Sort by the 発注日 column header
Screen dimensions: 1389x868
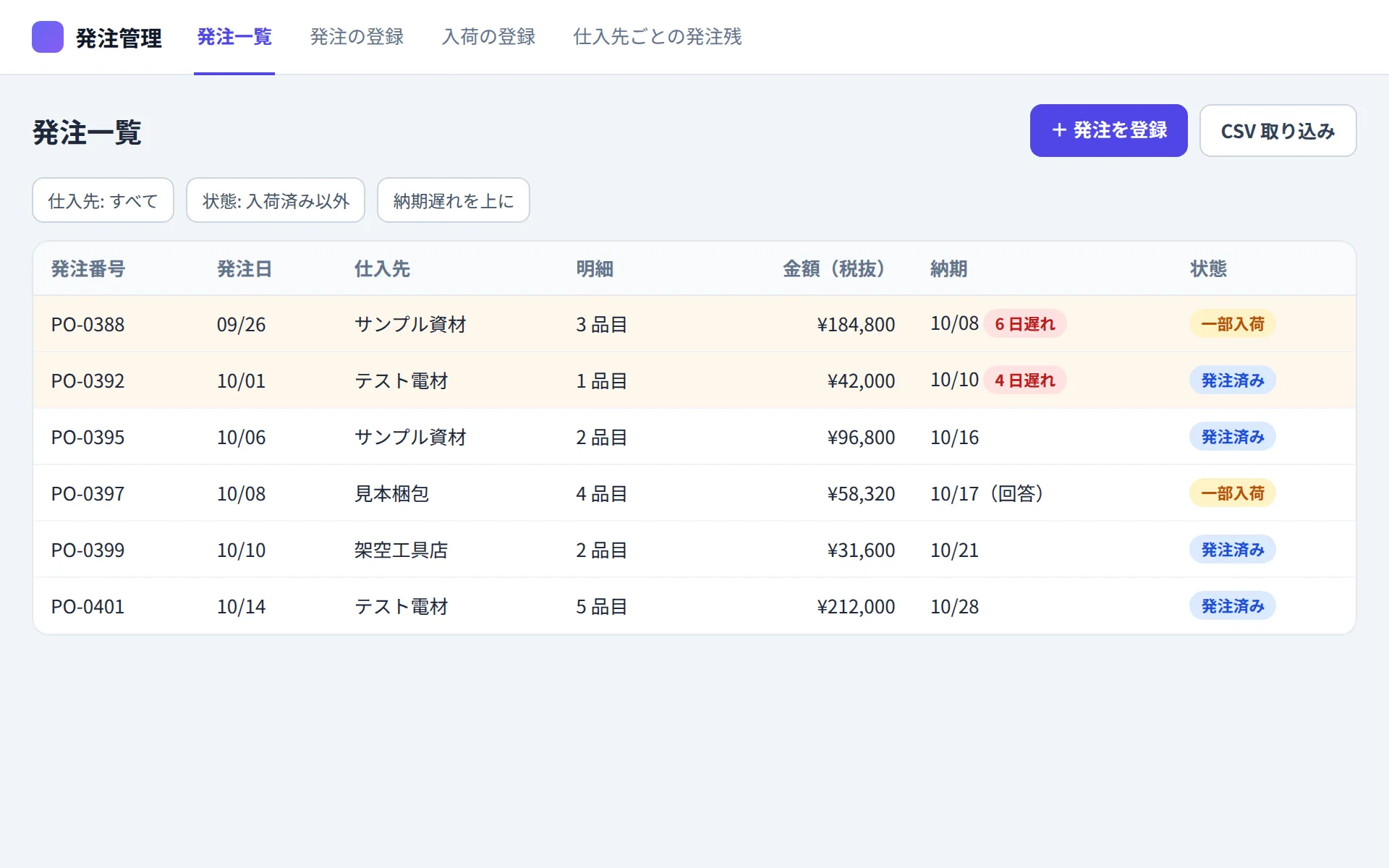(x=245, y=269)
